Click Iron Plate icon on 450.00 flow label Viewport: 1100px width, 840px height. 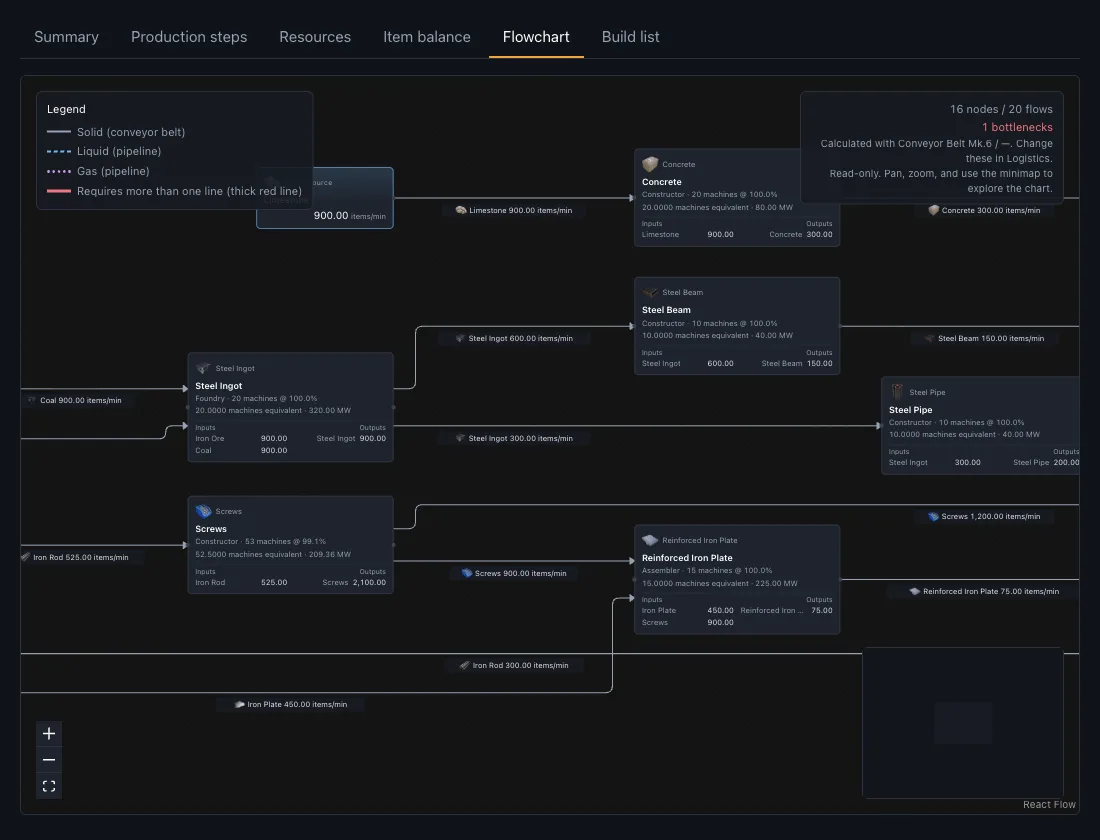239,704
